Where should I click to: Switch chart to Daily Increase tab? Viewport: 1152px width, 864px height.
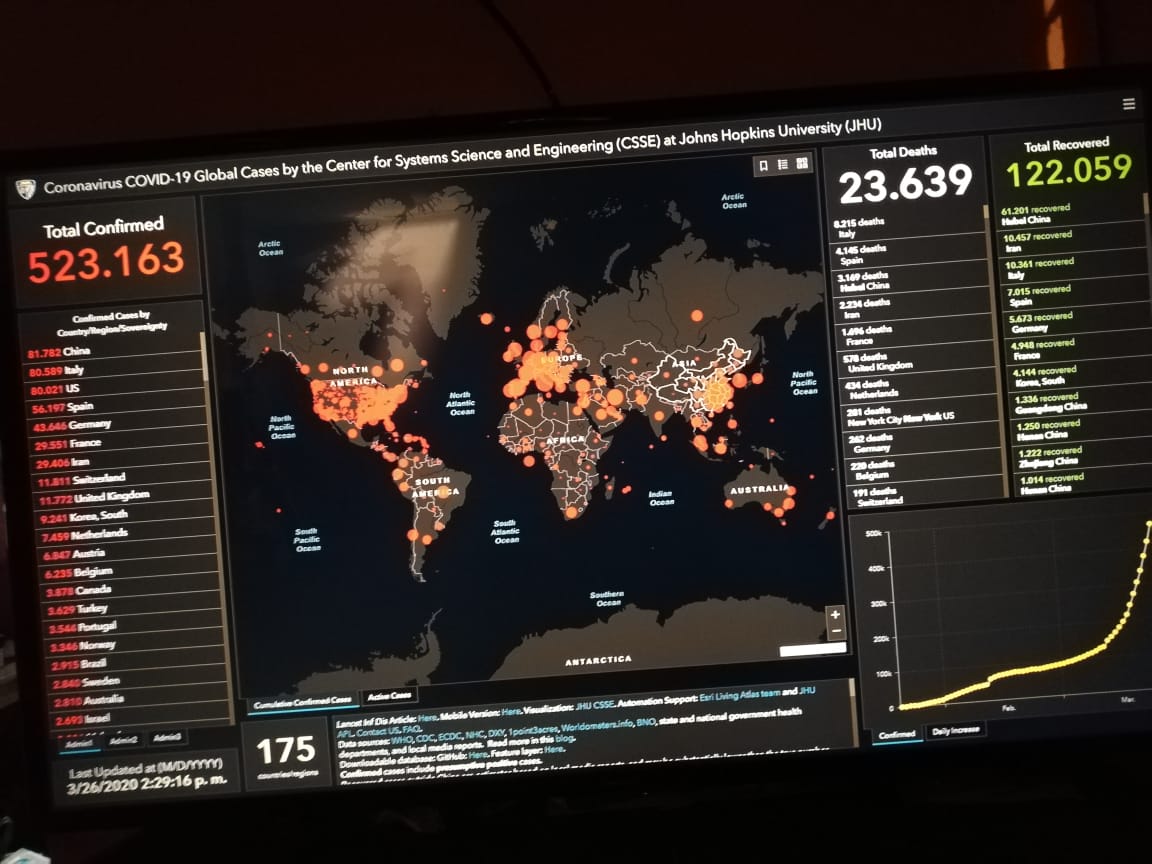tap(956, 730)
